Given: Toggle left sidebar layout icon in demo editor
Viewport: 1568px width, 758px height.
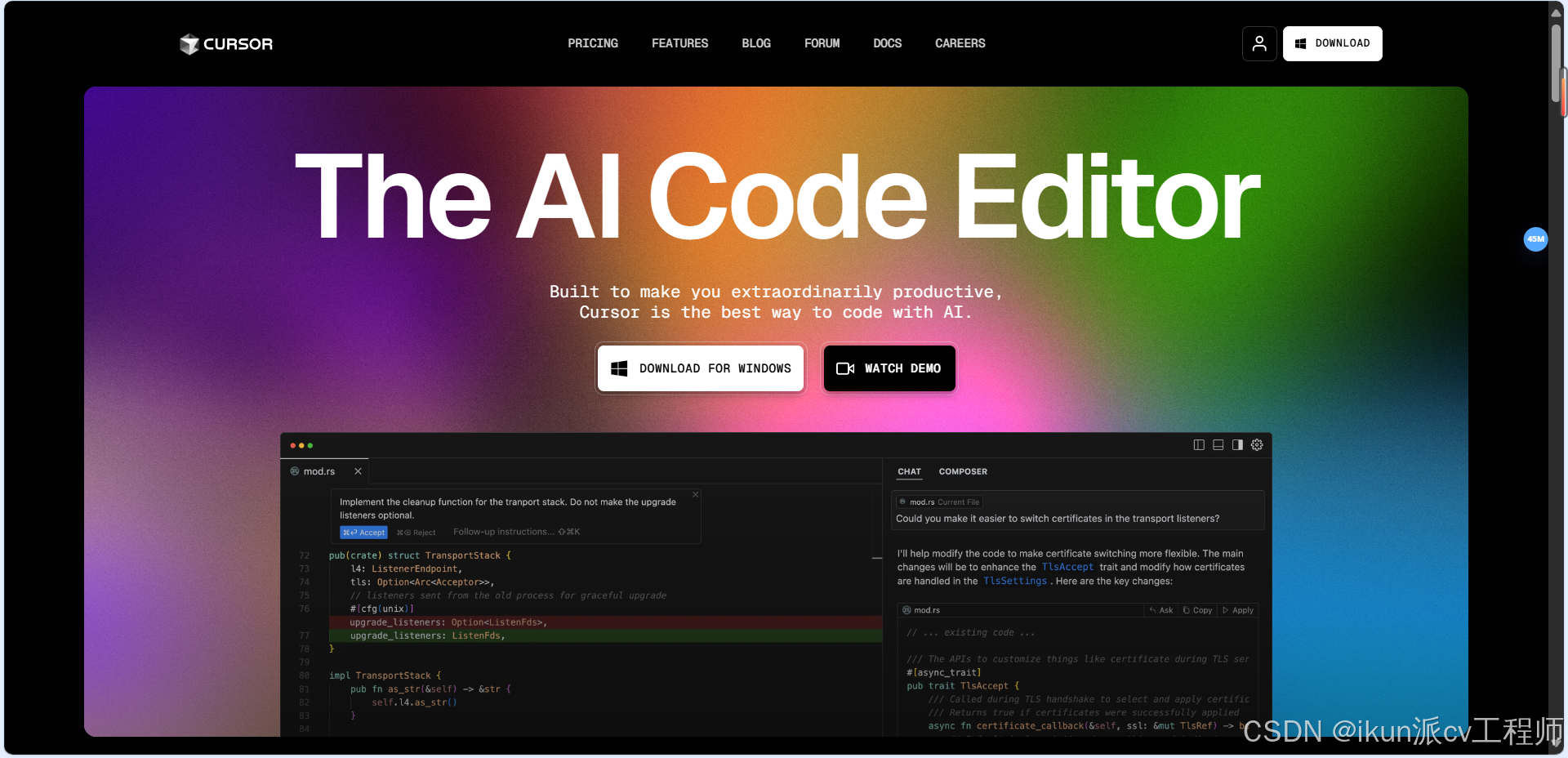Looking at the screenshot, I should click(1199, 445).
